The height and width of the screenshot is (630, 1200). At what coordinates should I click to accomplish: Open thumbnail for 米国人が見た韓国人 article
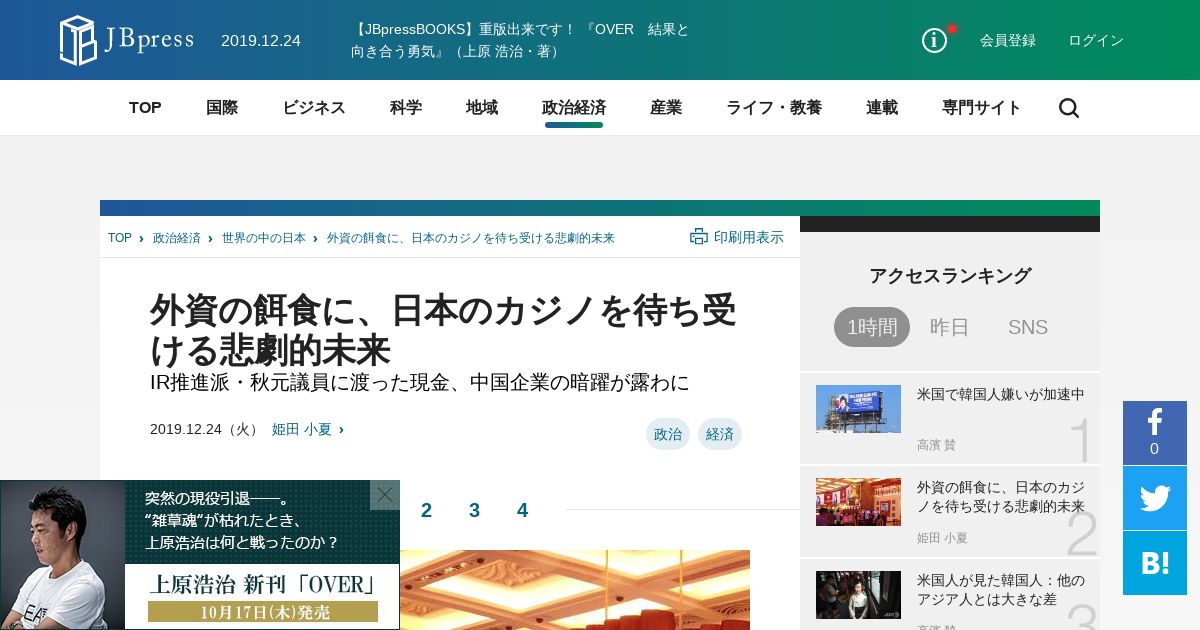(x=858, y=595)
